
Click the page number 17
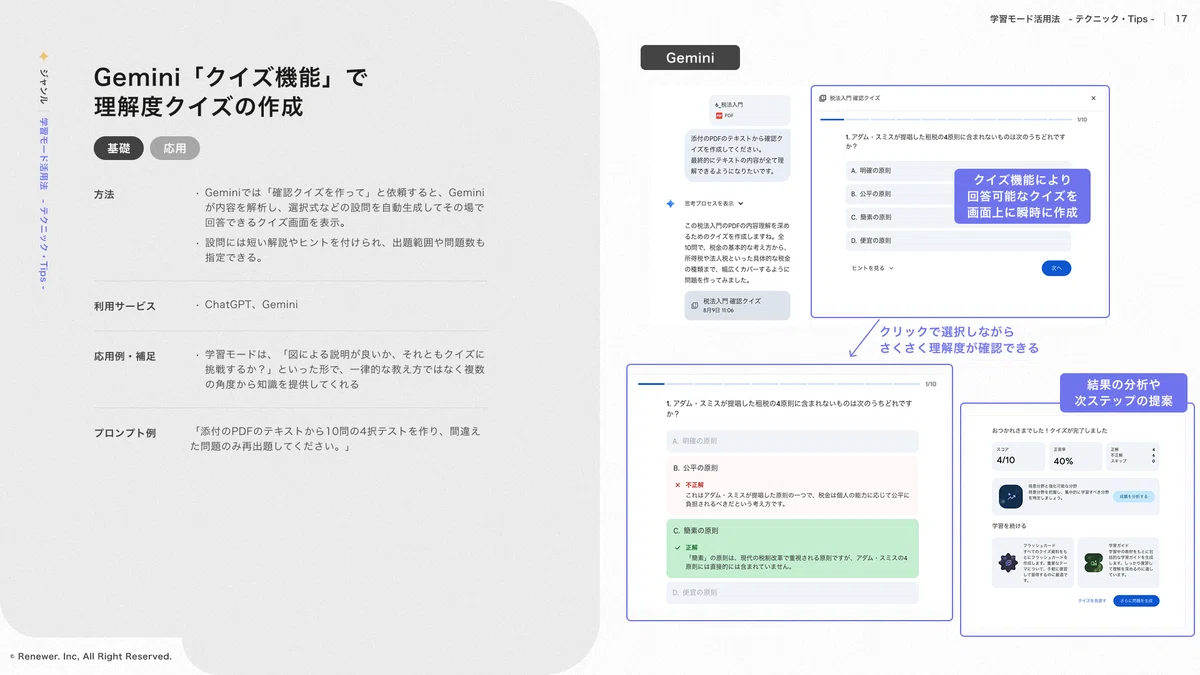click(x=1181, y=19)
